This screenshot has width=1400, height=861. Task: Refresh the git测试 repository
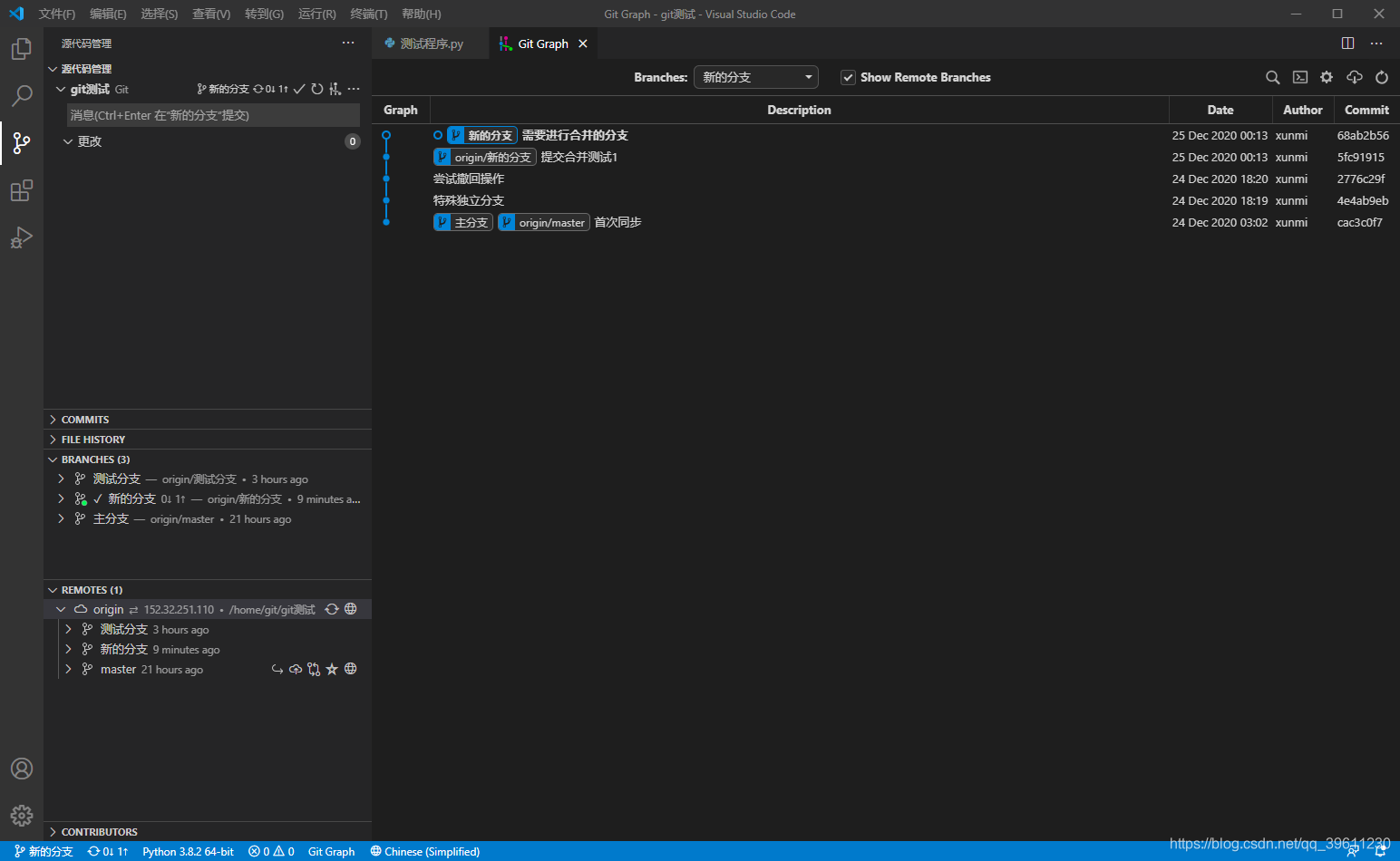tap(317, 89)
